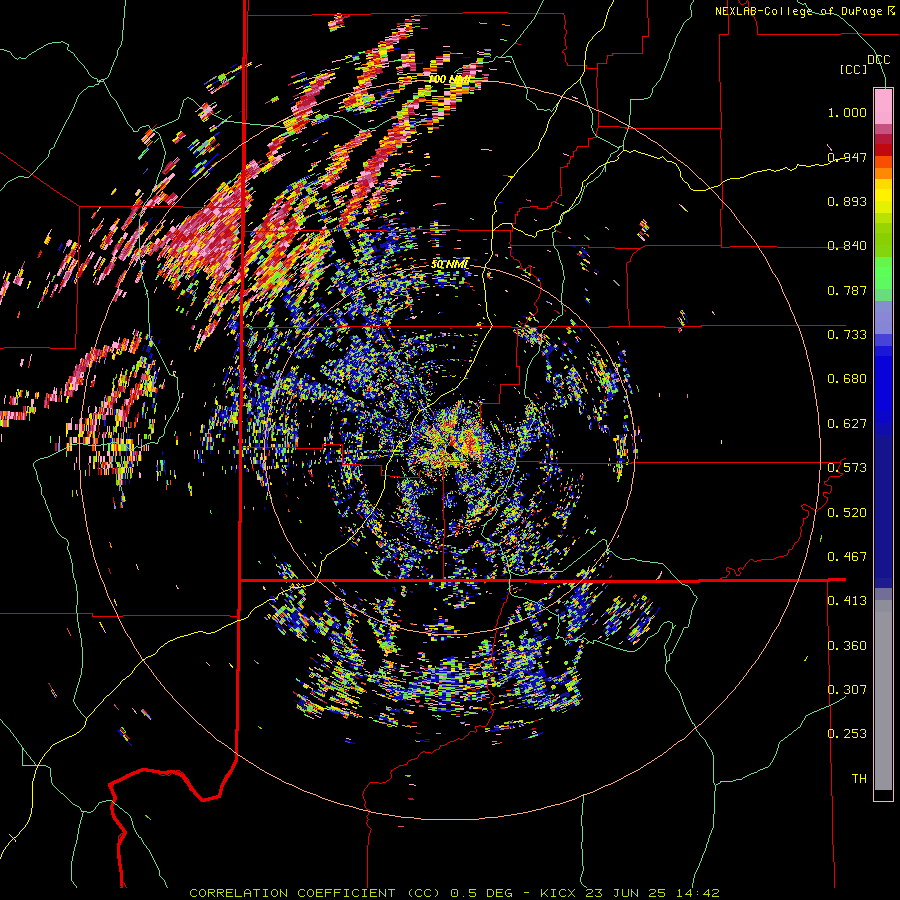
Task: Click the TH threshold label
Action: coord(859,779)
